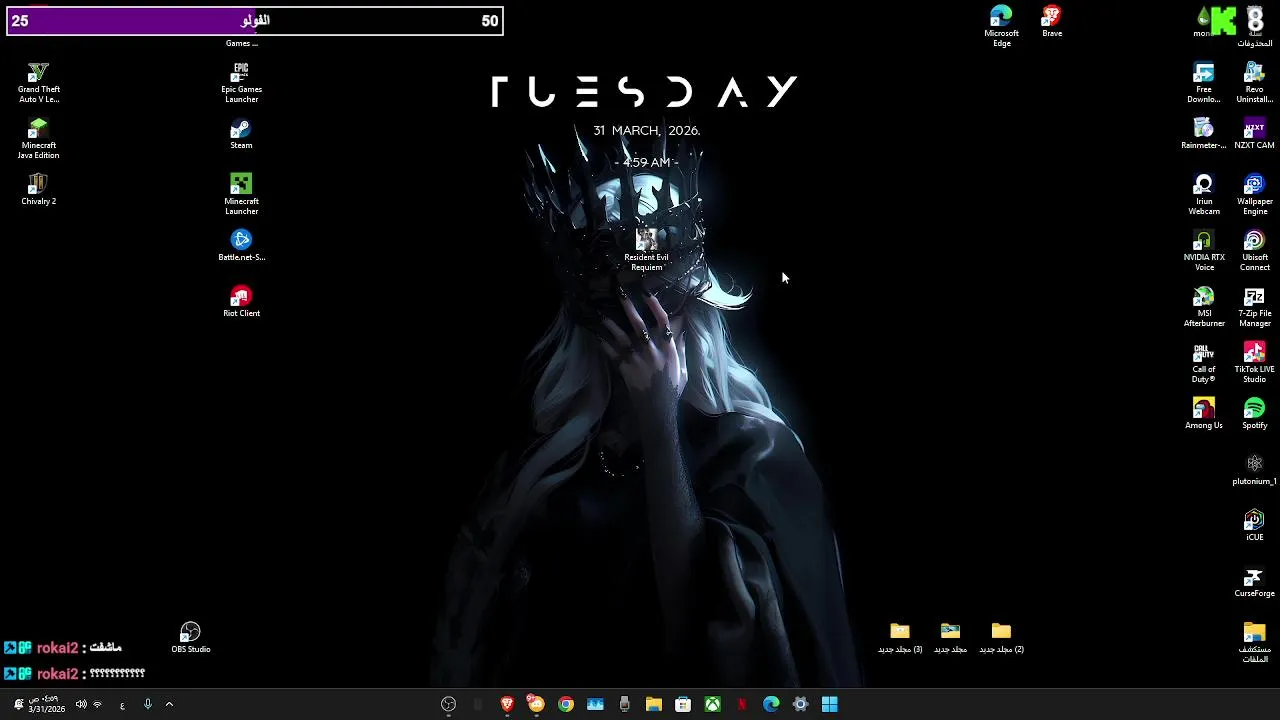Select the Brave browser desktop icon
The height and width of the screenshot is (720, 1280).
pos(1052,21)
